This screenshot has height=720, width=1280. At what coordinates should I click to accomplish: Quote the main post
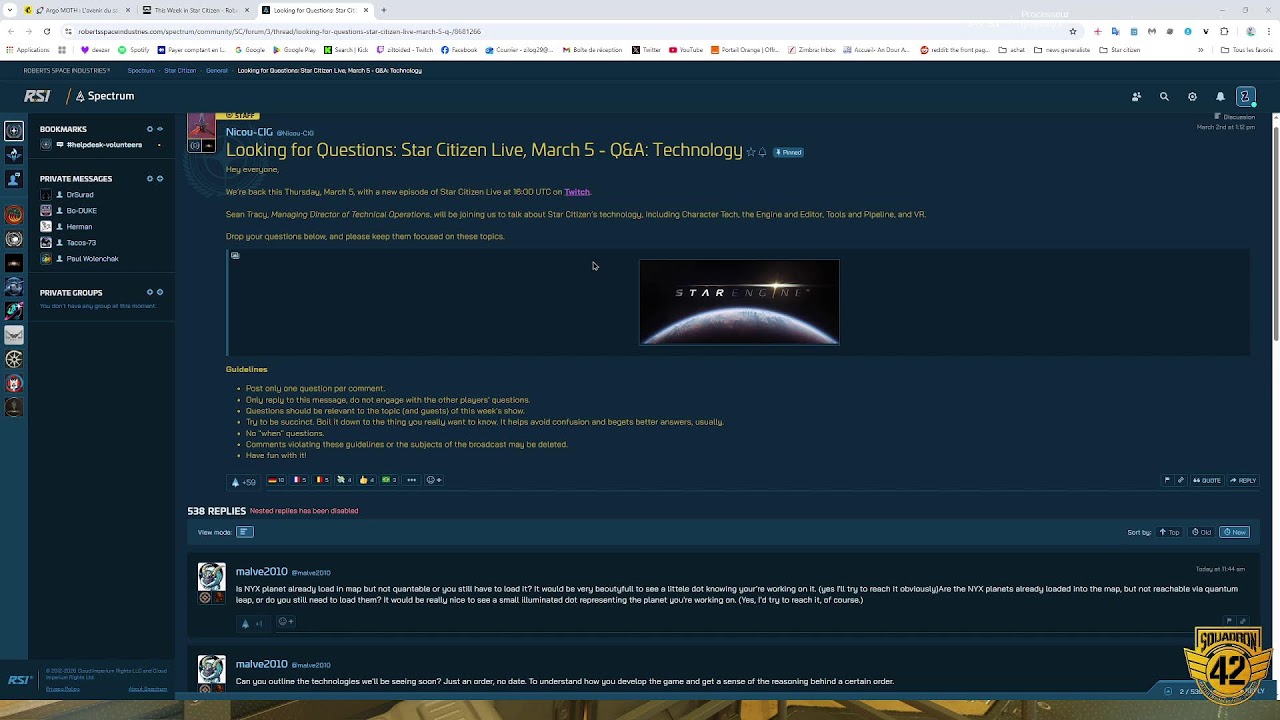coord(1207,480)
